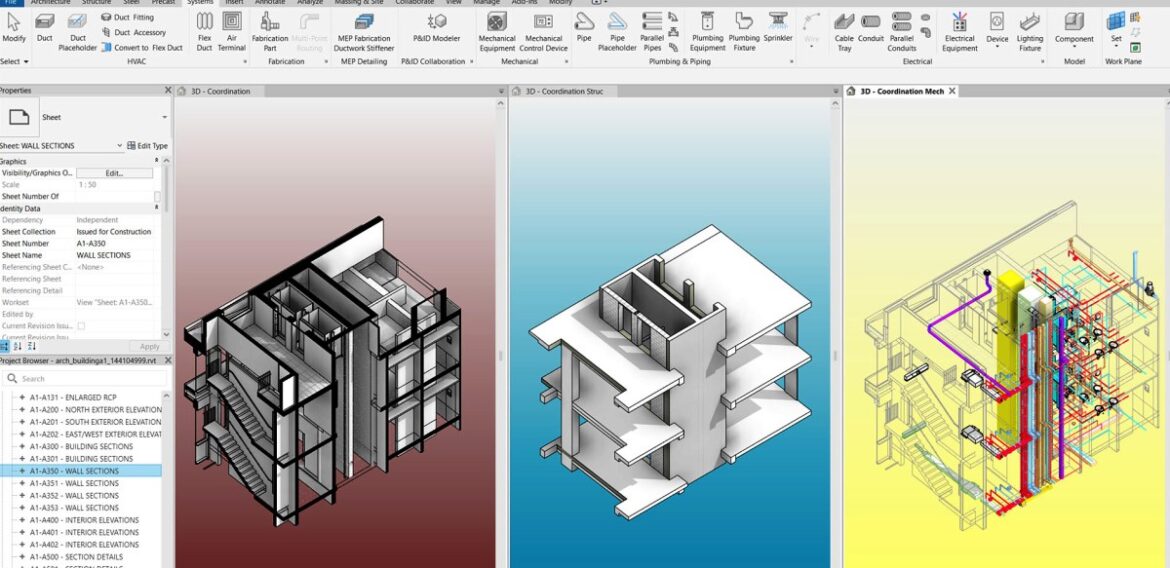Select the Parallel Conduits tool

pos(901,31)
